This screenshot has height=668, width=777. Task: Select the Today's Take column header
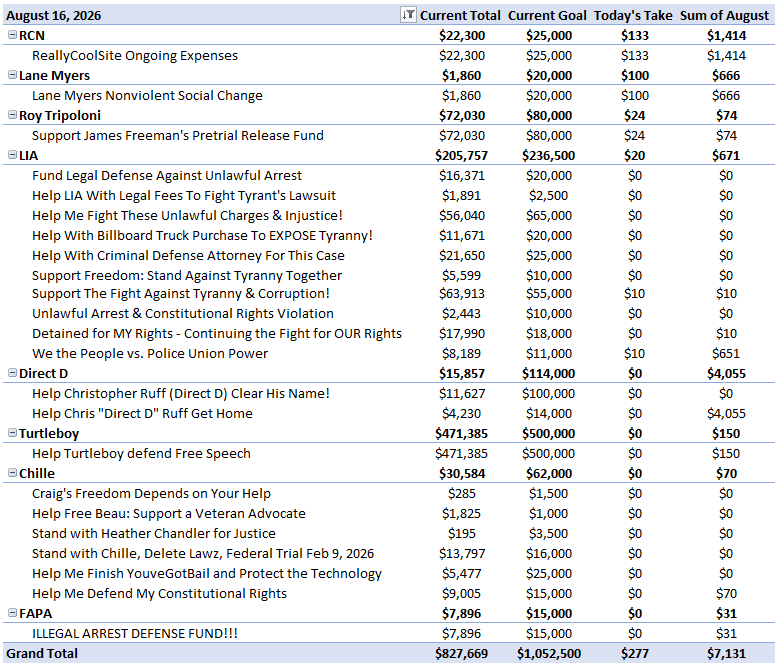pos(633,16)
